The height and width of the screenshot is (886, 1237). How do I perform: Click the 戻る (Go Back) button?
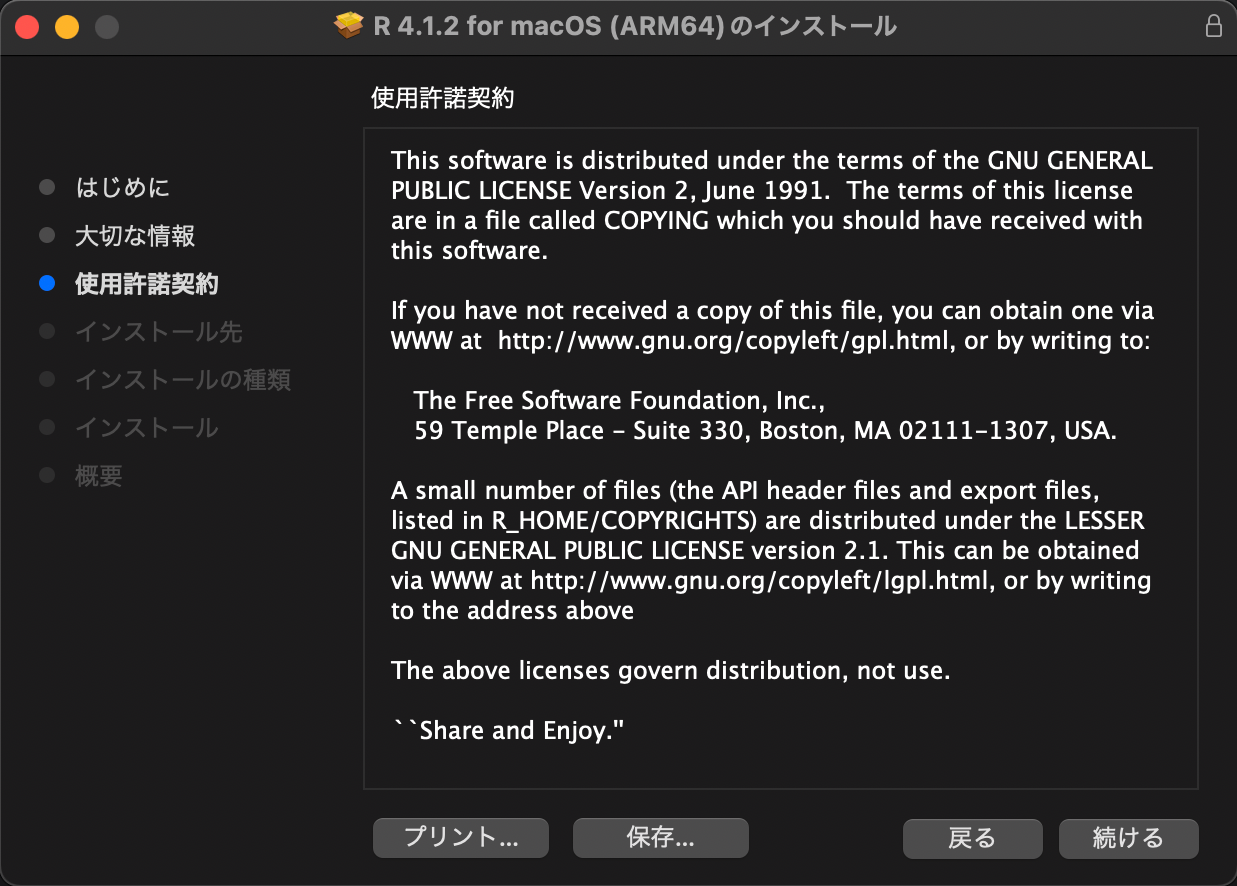tap(972, 838)
